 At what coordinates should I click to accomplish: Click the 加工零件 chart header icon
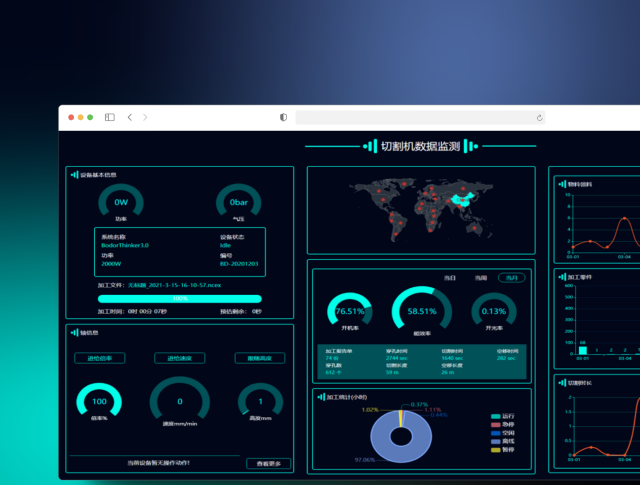tap(562, 277)
